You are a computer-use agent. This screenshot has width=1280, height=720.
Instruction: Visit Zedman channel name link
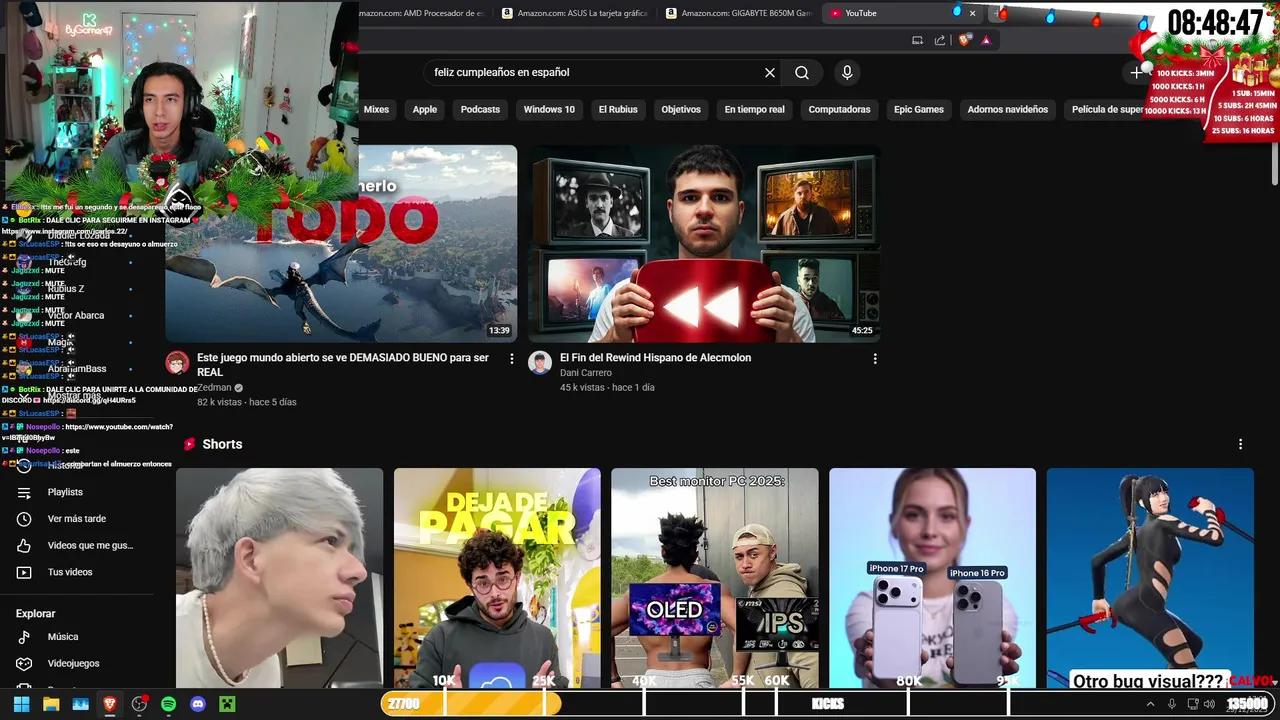pos(214,388)
